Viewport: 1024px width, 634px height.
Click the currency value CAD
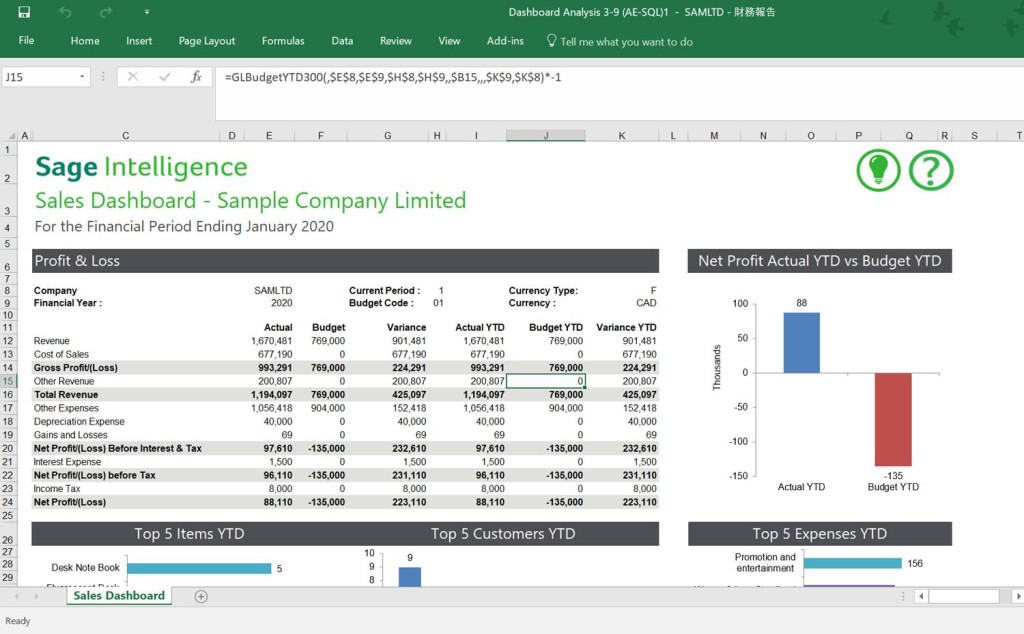(646, 303)
